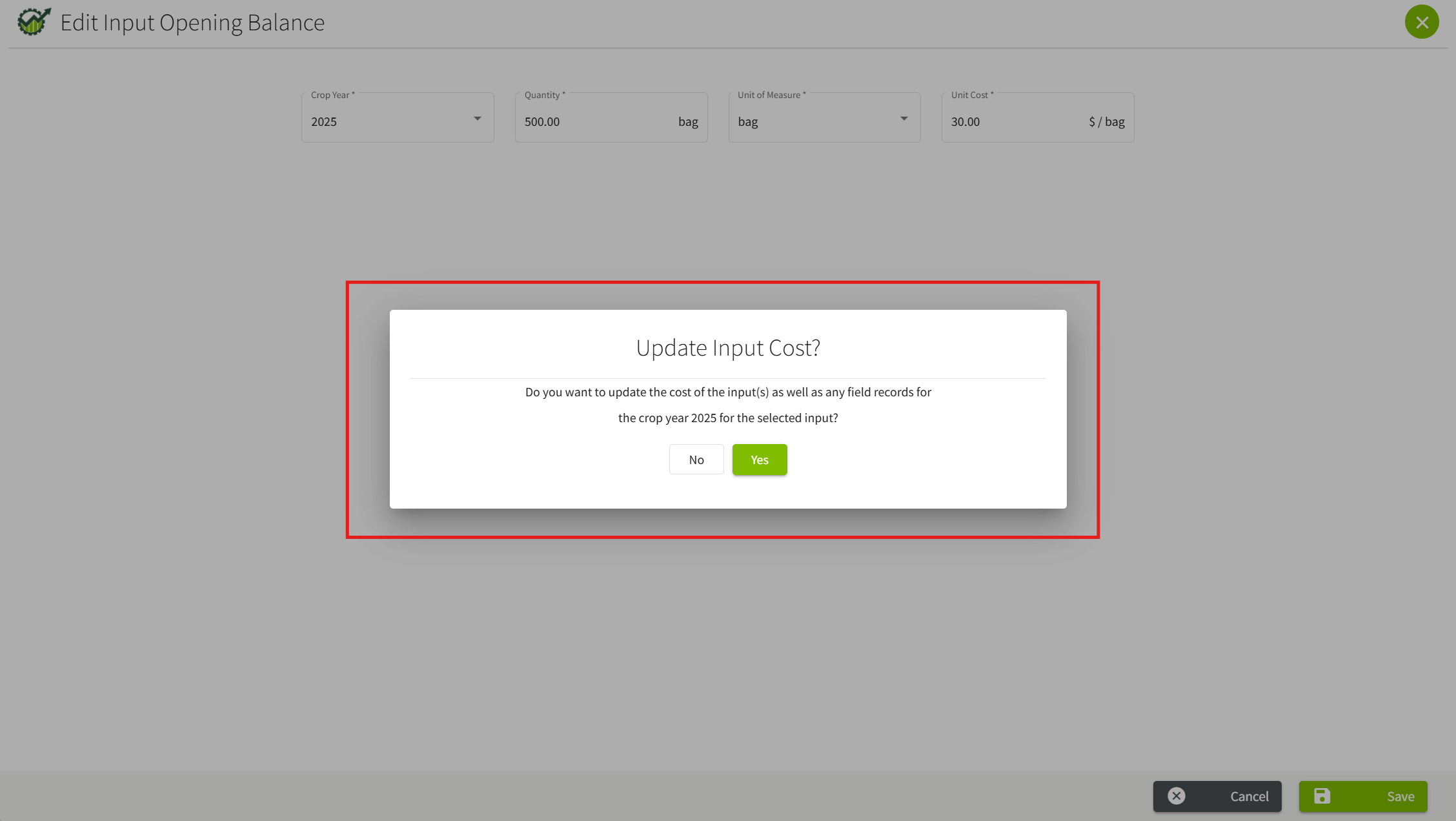Click the farm logo icon in header
1456x821 pixels.
pos(34,22)
